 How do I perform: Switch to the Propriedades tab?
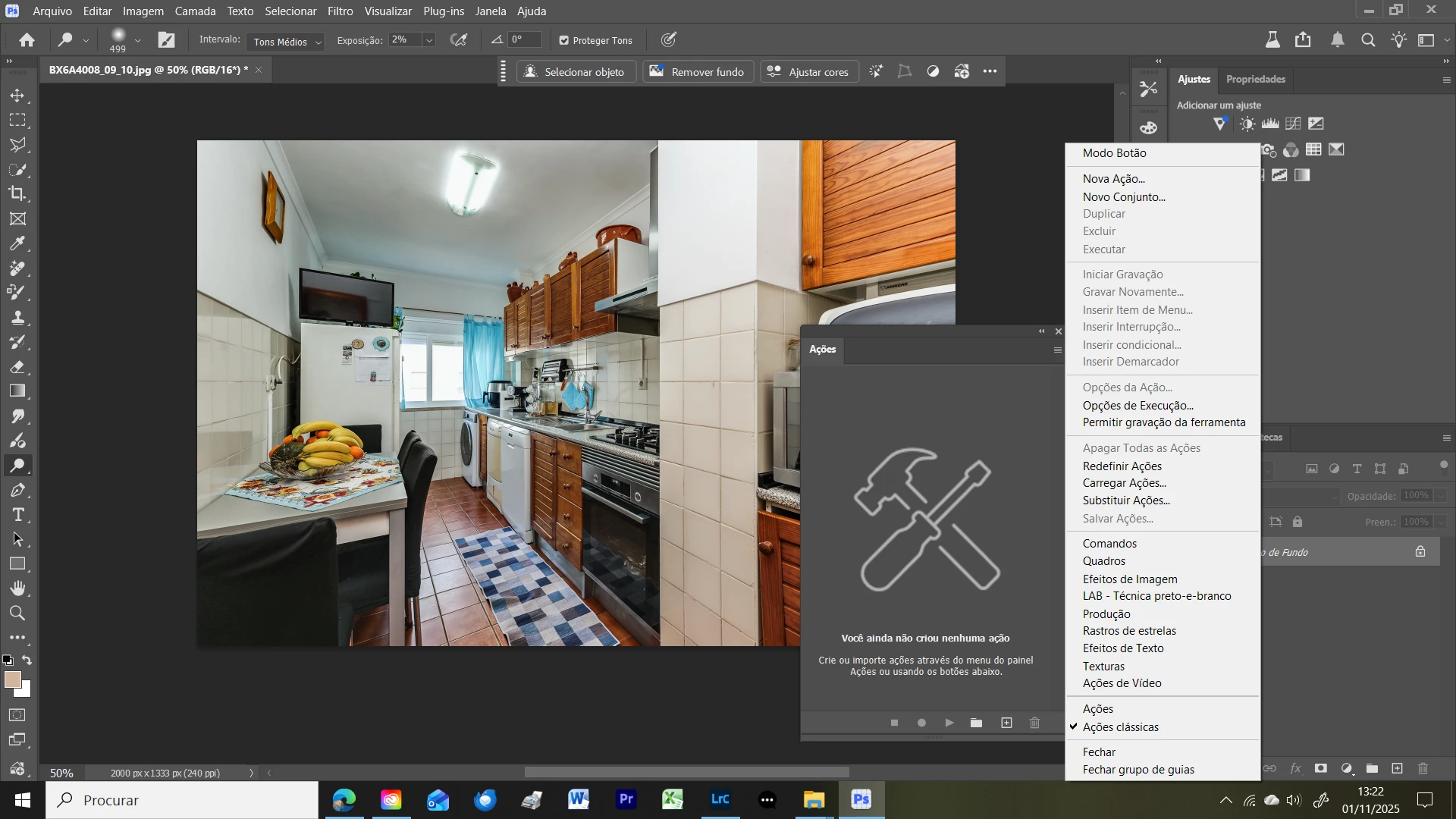pyautogui.click(x=1255, y=80)
